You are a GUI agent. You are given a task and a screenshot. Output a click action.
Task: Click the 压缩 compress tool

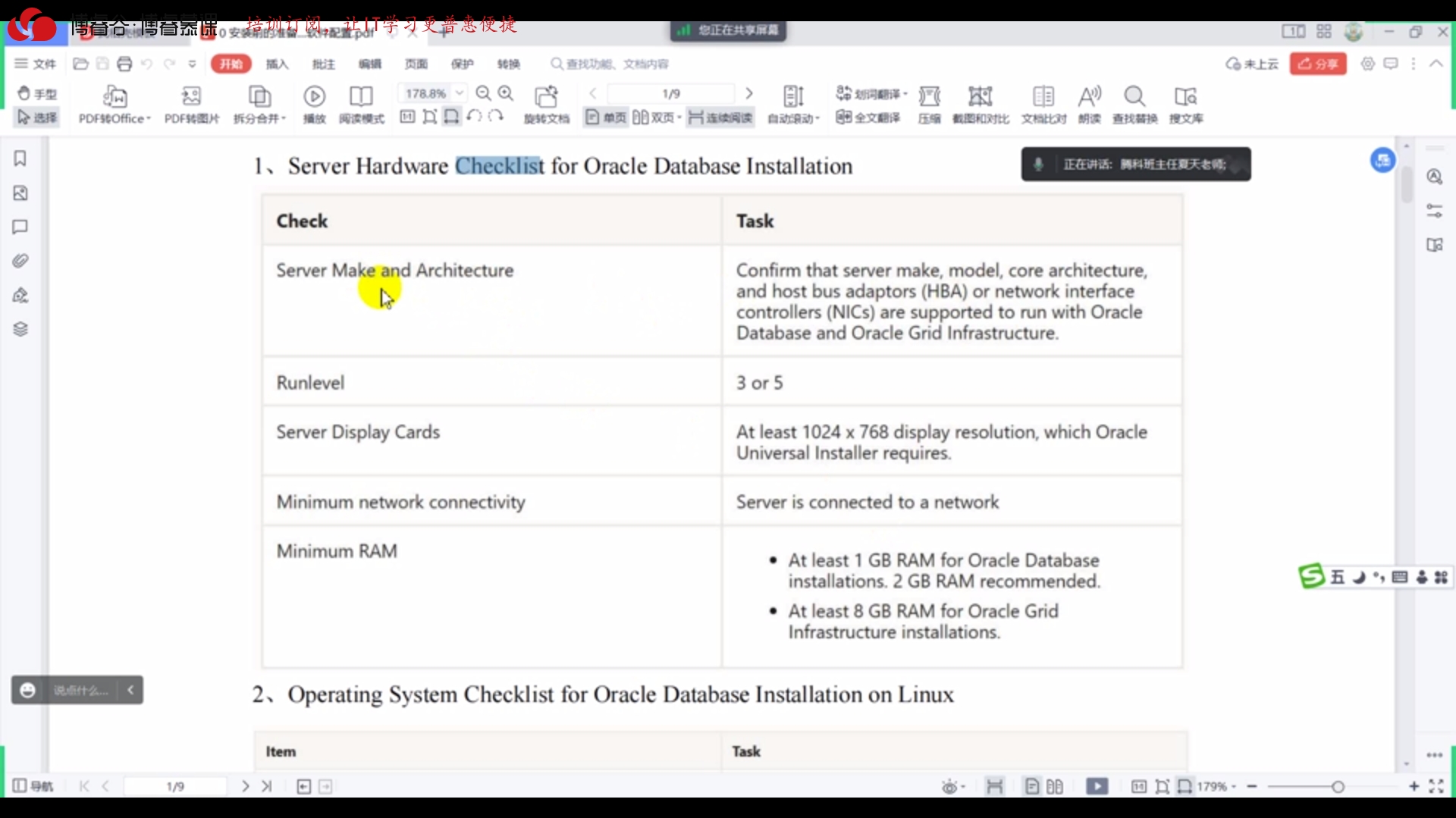(930, 105)
